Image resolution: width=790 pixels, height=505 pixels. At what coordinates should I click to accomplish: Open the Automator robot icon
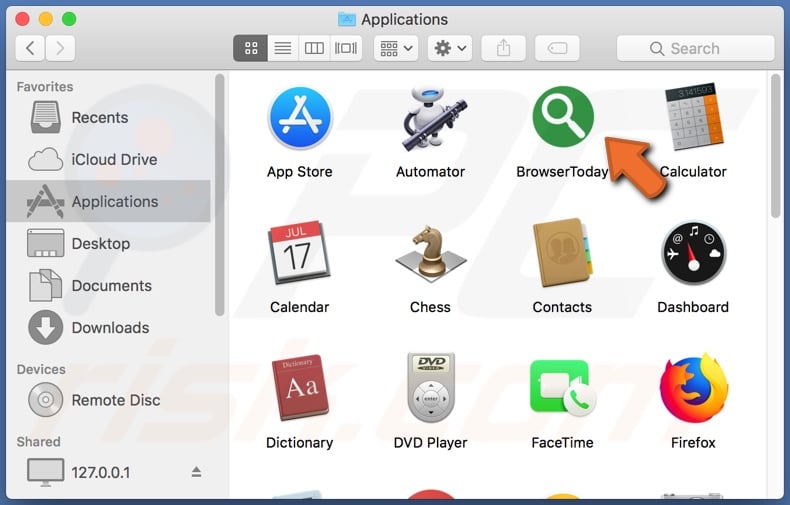click(433, 119)
